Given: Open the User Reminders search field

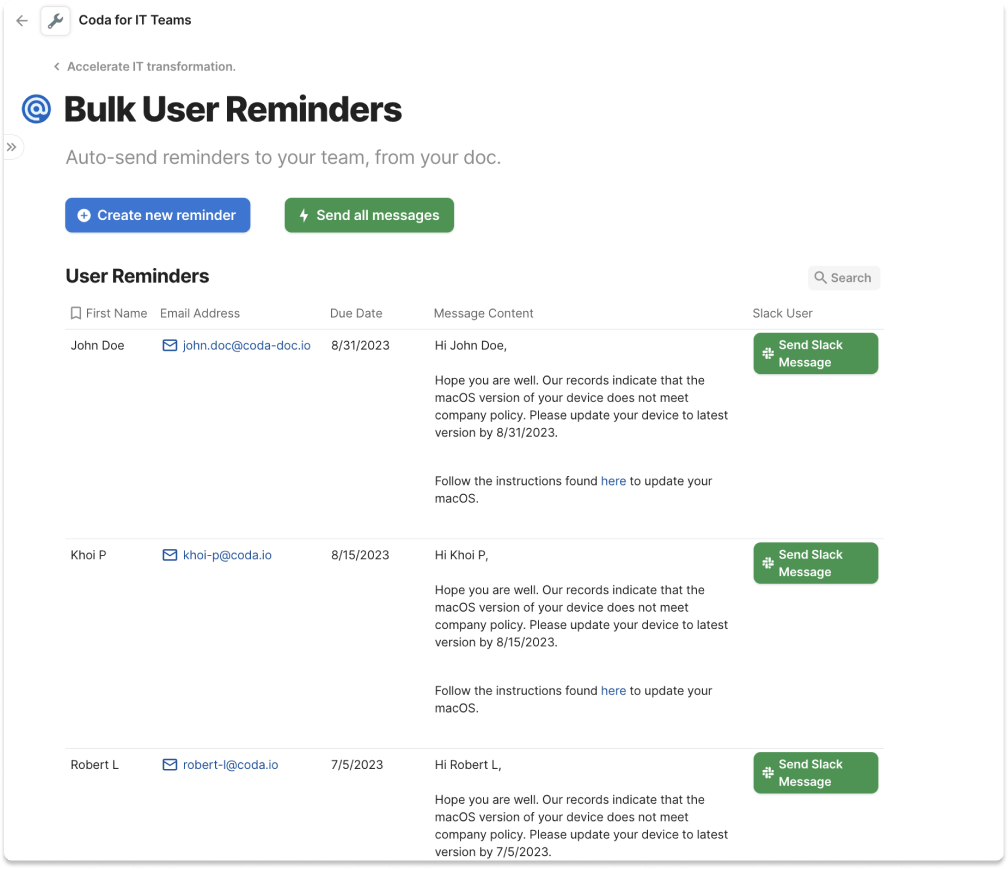Looking at the screenshot, I should coord(843,278).
